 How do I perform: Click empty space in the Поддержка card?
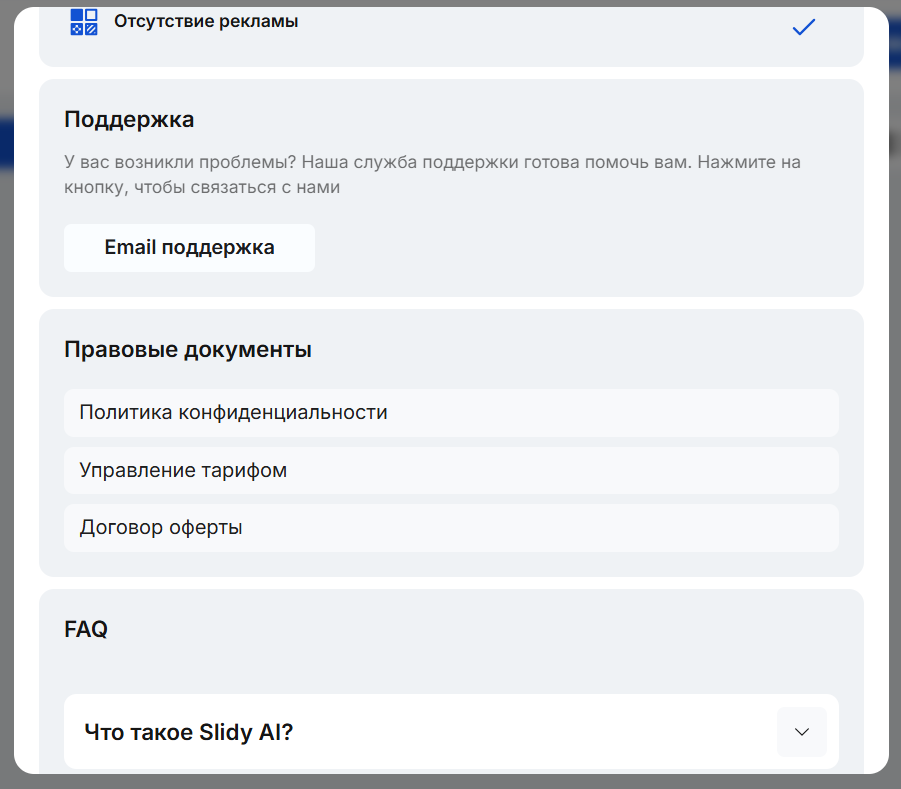pos(600,248)
